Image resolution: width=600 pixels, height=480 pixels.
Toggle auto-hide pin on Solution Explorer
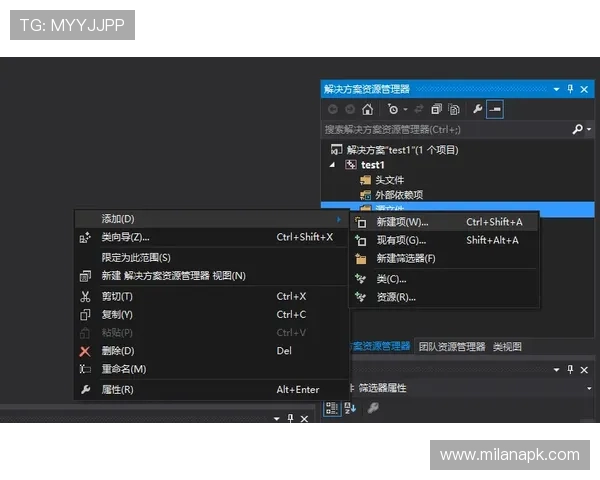[570, 89]
